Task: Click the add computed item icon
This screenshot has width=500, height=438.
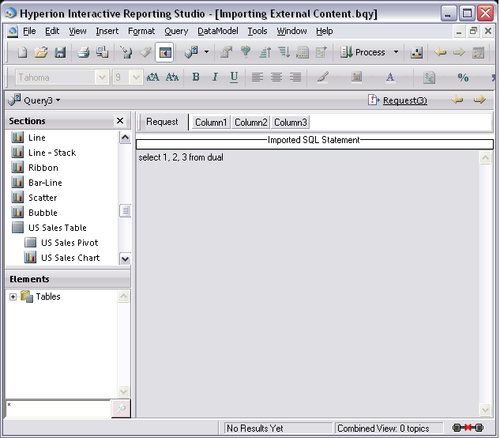Action: (x=321, y=52)
